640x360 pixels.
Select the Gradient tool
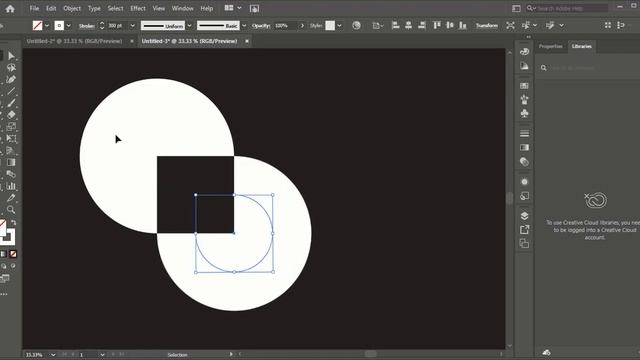11,162
